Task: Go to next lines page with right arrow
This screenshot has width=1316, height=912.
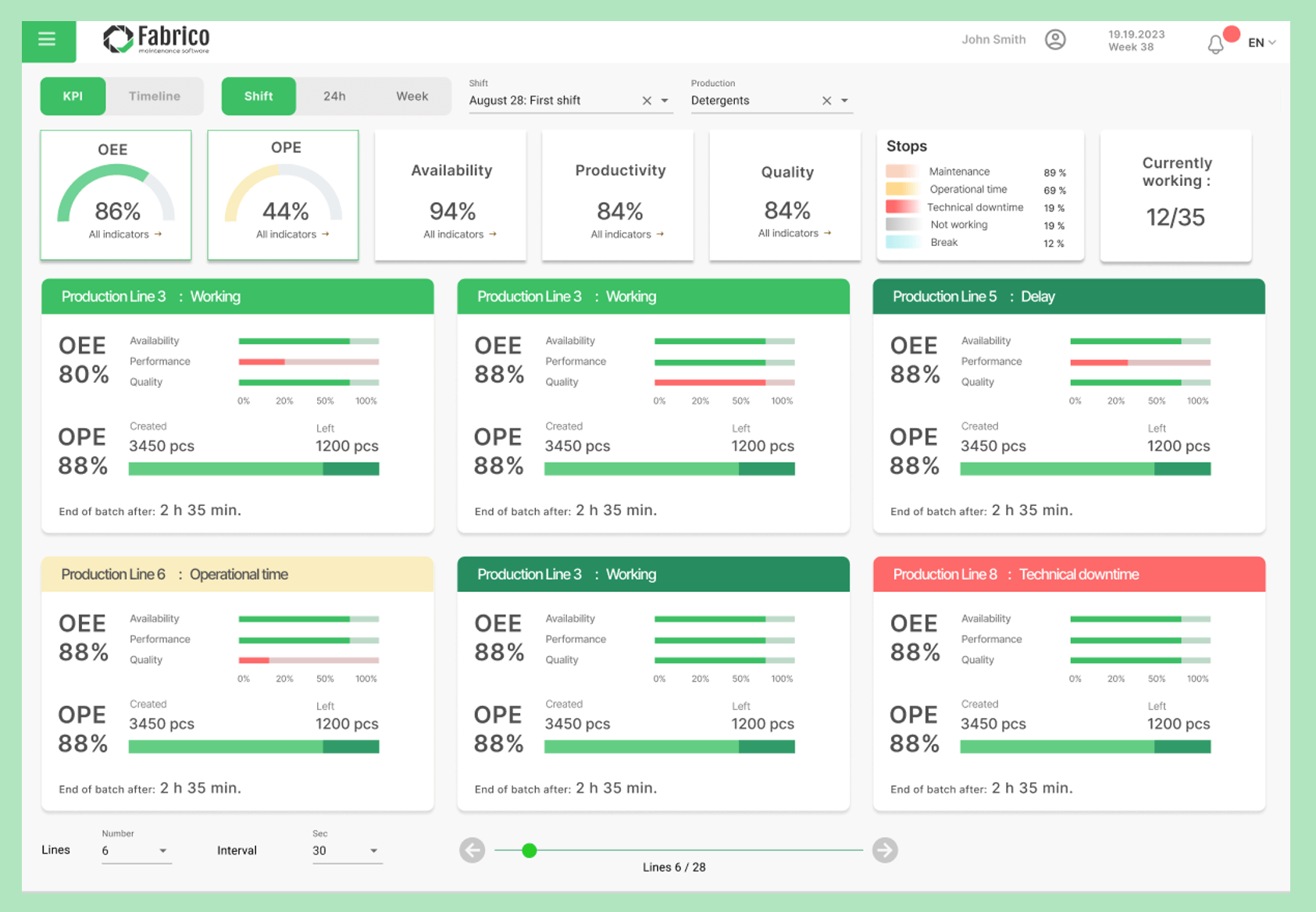Action: (x=884, y=850)
